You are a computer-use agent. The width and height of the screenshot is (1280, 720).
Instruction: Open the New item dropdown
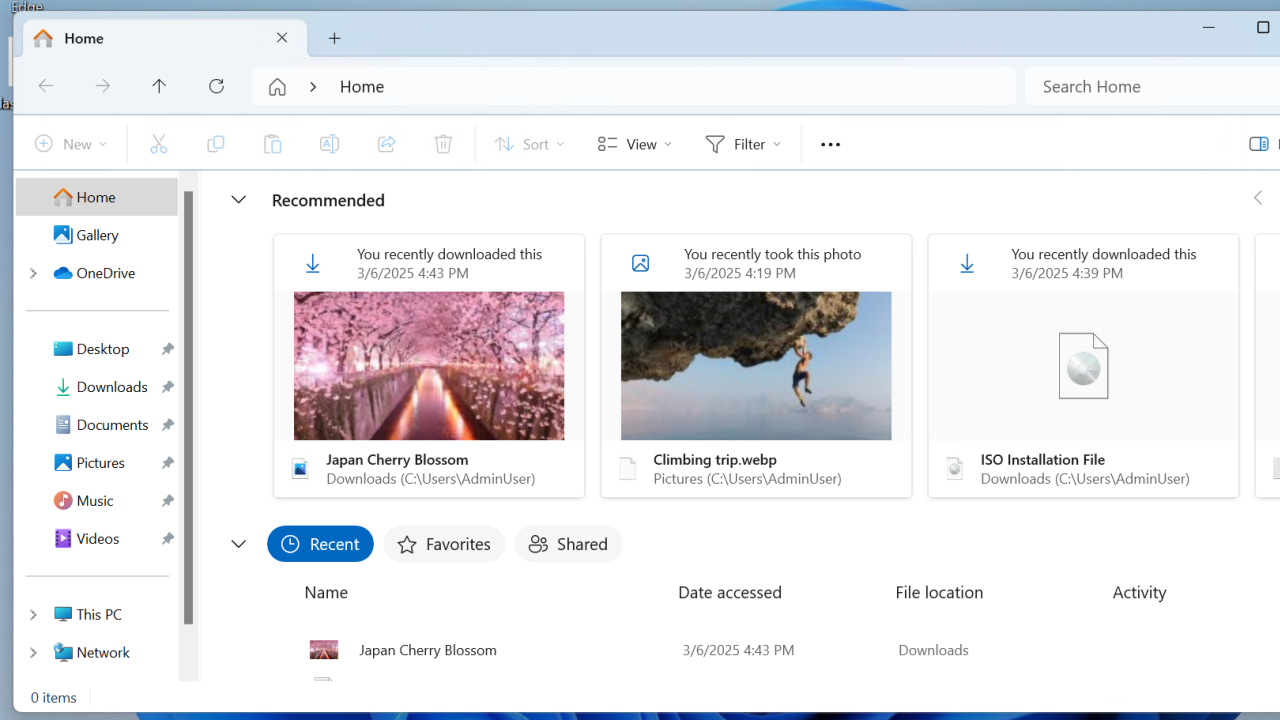click(71, 144)
